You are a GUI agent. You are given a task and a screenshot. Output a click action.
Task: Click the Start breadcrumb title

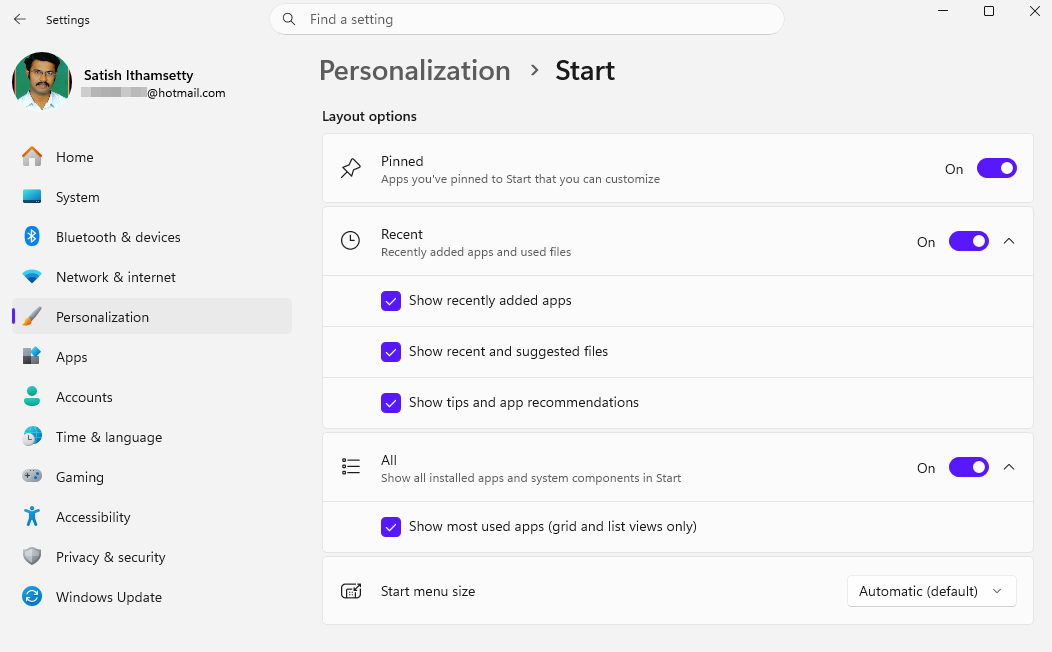click(x=585, y=70)
